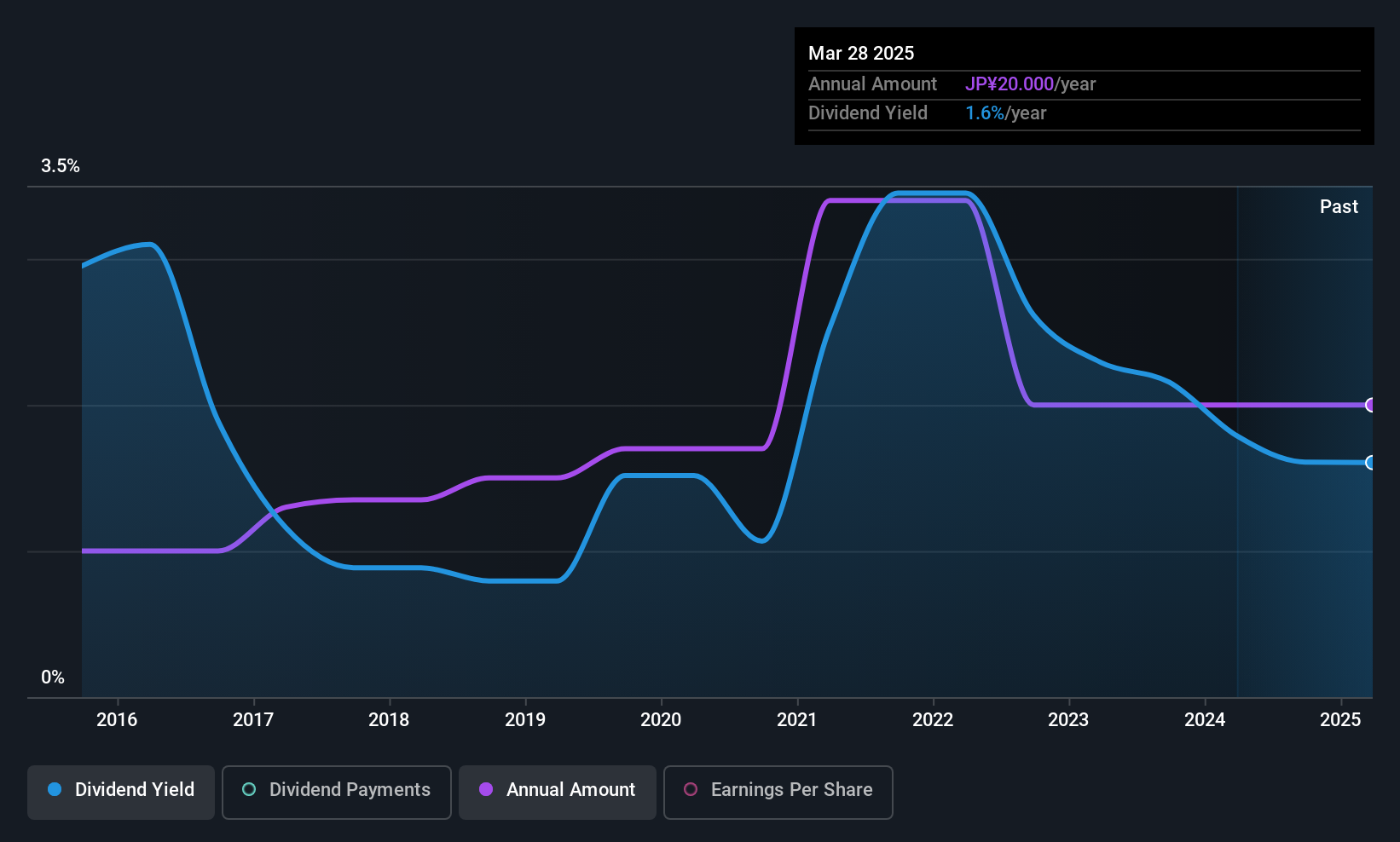Viewport: 1400px width, 842px height.
Task: Click the teal Dividend Payments circle icon
Action: [x=249, y=789]
